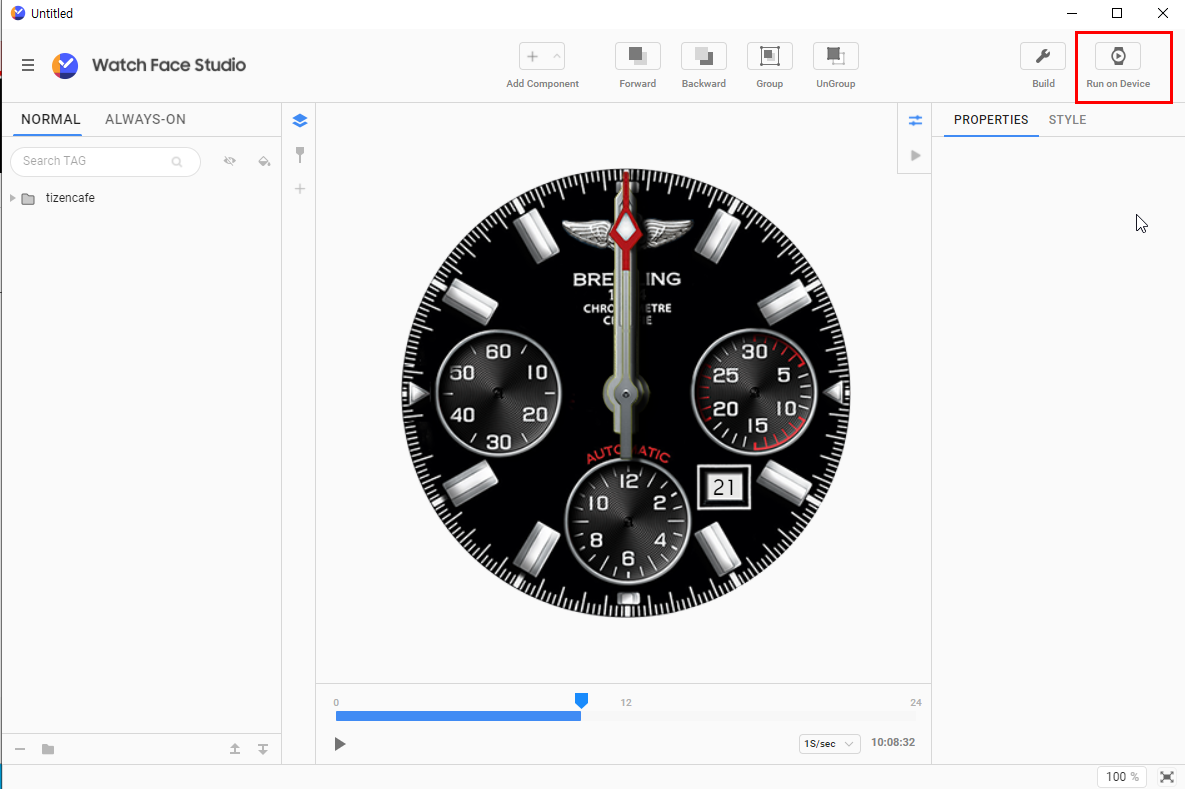Click the search magnifier icon
Screen dimensions: 1185x789
point(177,162)
